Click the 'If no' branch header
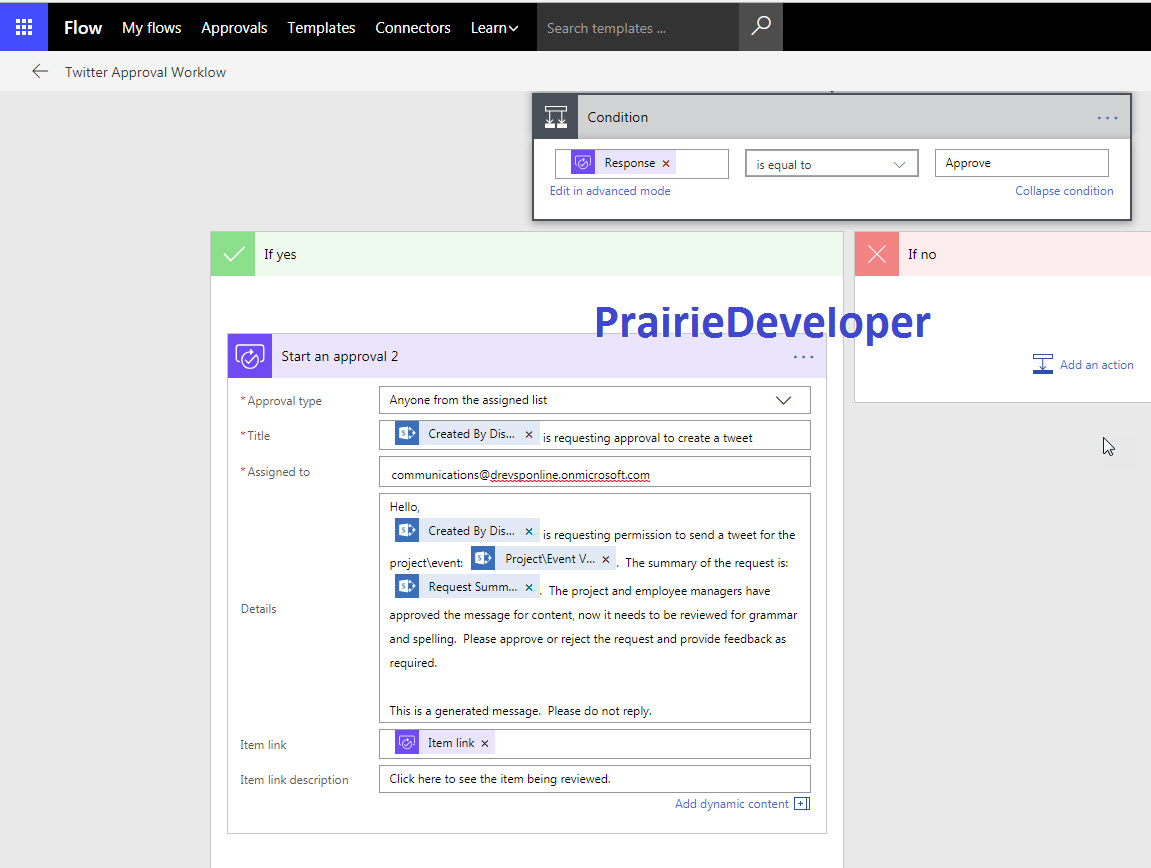 [1003, 254]
